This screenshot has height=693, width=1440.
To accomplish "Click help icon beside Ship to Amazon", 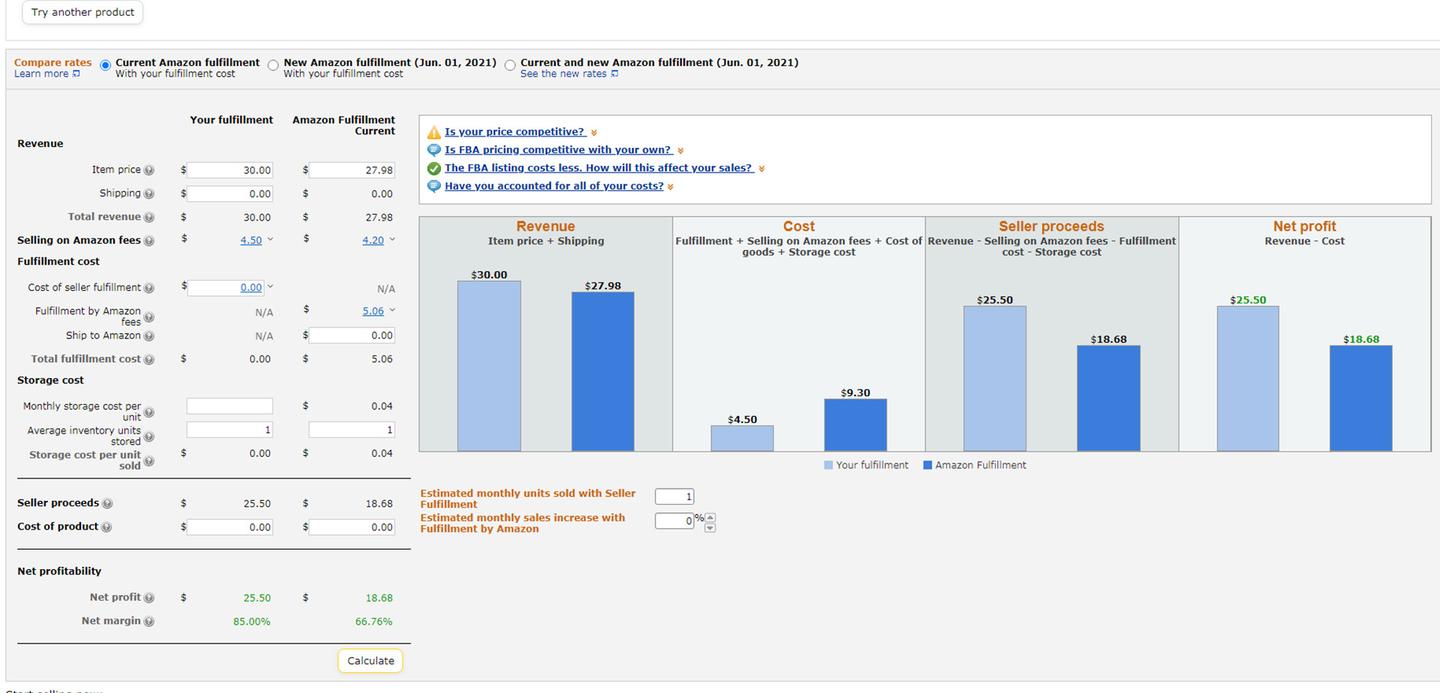I will 149,336.
